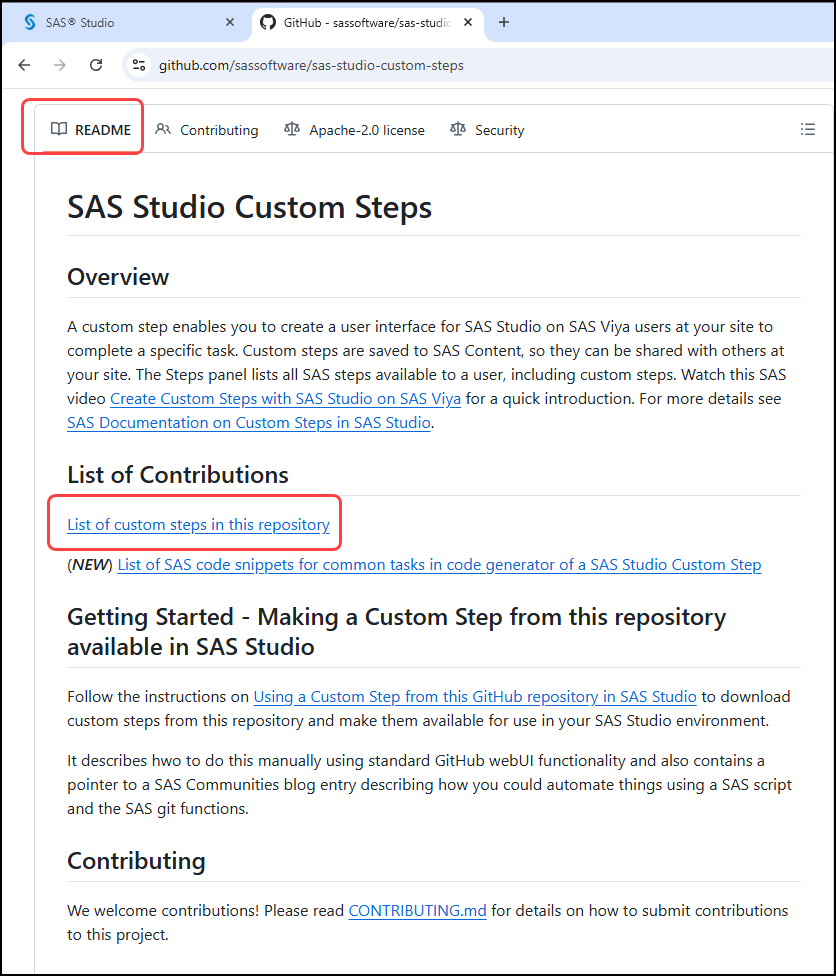The width and height of the screenshot is (836, 976).
Task: Open SAS Documentation on Custom Steps link
Action: click(249, 423)
